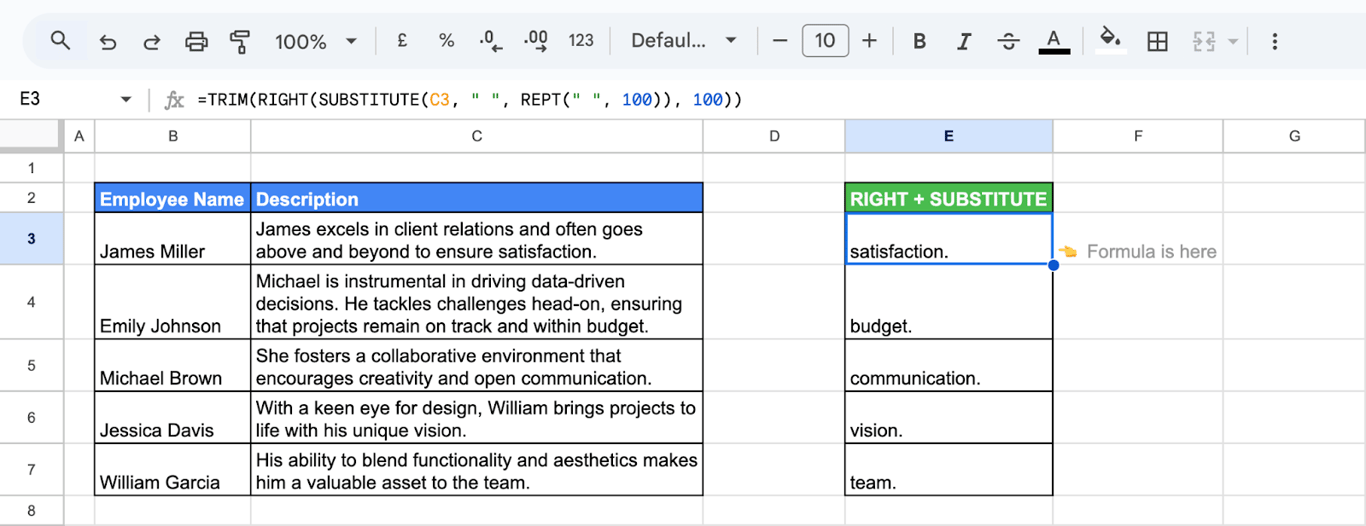Select description starting She fosters a collaborative
This screenshot has height=526, width=1366.
point(477,365)
